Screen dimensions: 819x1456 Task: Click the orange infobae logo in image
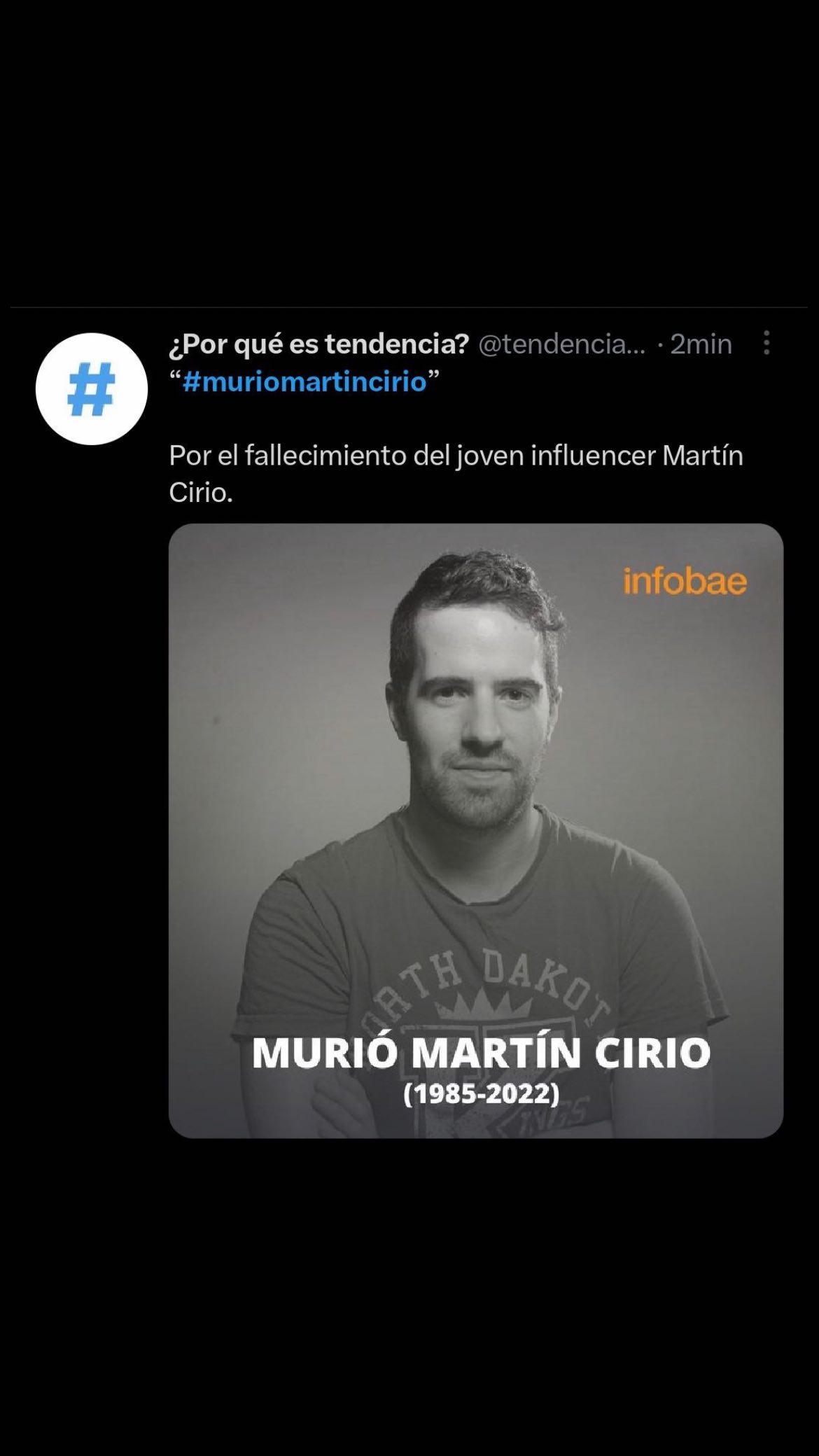685,582
